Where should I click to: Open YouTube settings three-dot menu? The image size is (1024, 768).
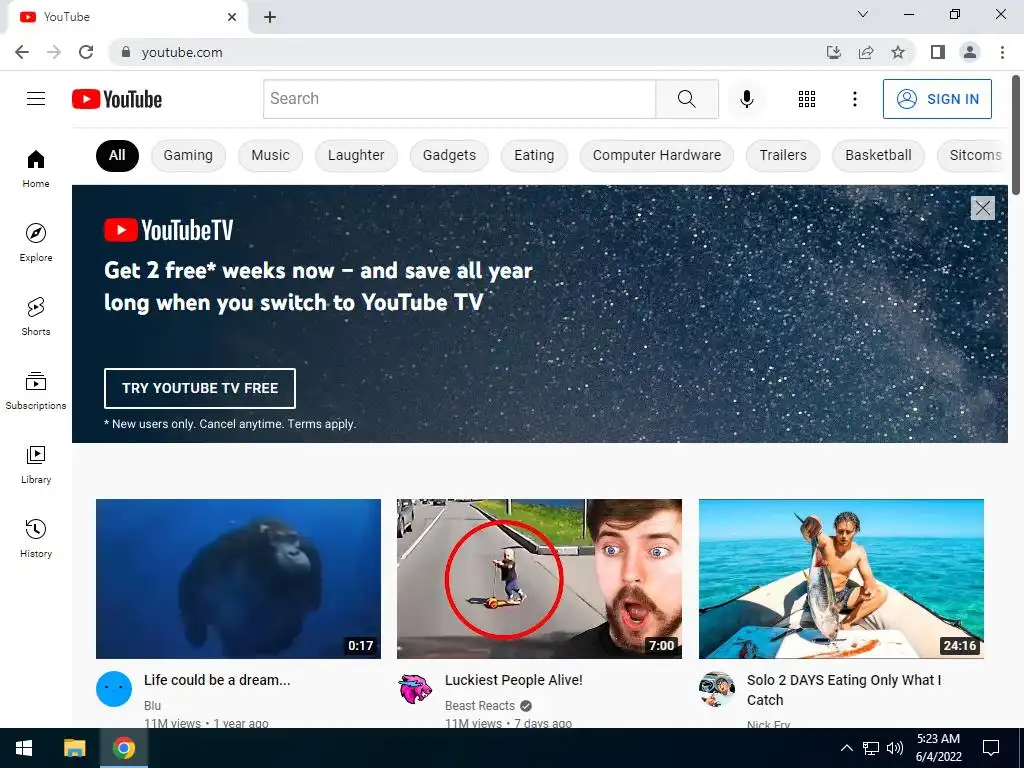(854, 99)
